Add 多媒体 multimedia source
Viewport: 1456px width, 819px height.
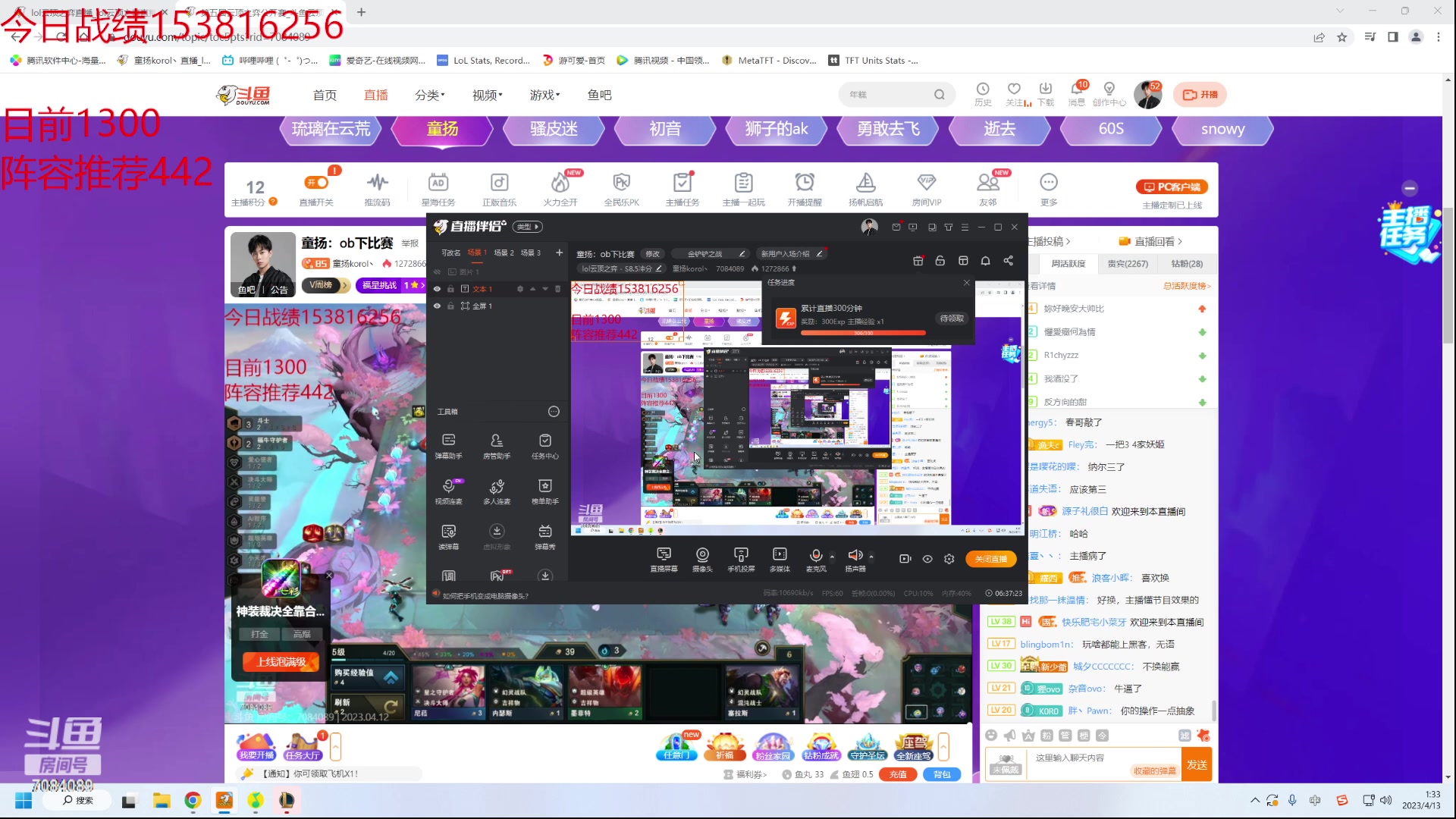pyautogui.click(x=780, y=560)
